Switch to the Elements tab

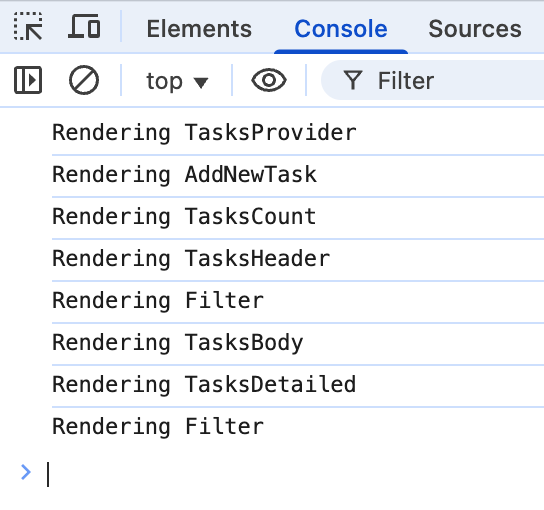(x=199, y=28)
